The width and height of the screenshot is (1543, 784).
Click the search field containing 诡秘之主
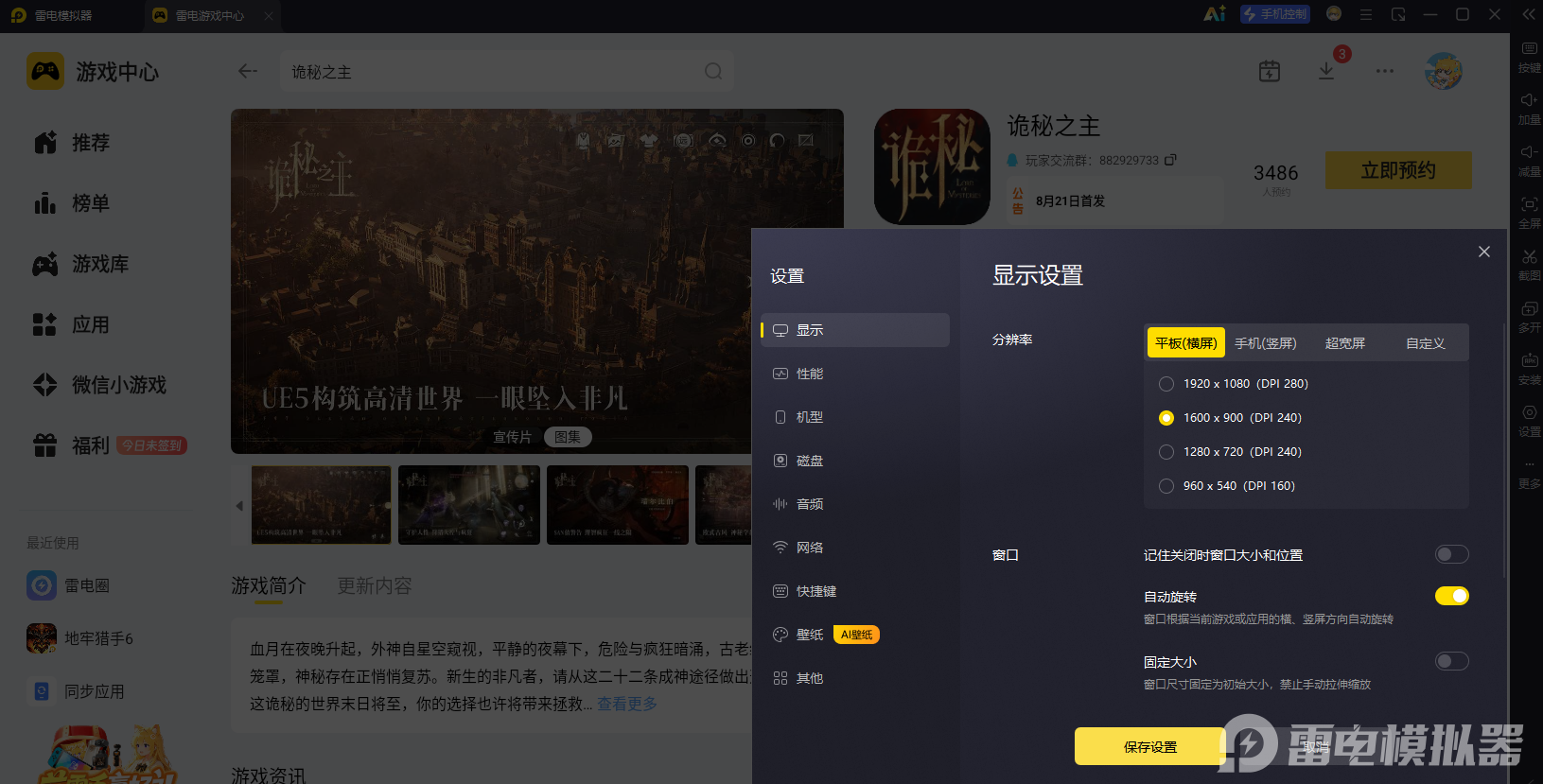point(507,72)
